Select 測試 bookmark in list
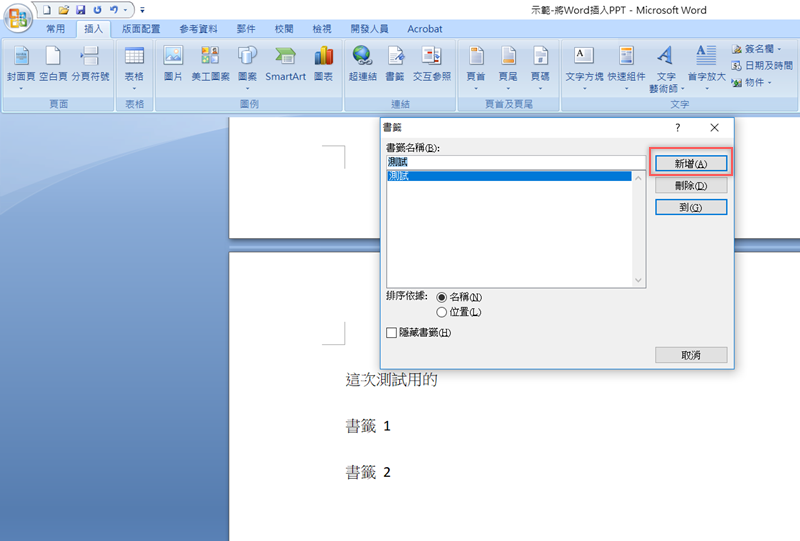 pos(509,176)
